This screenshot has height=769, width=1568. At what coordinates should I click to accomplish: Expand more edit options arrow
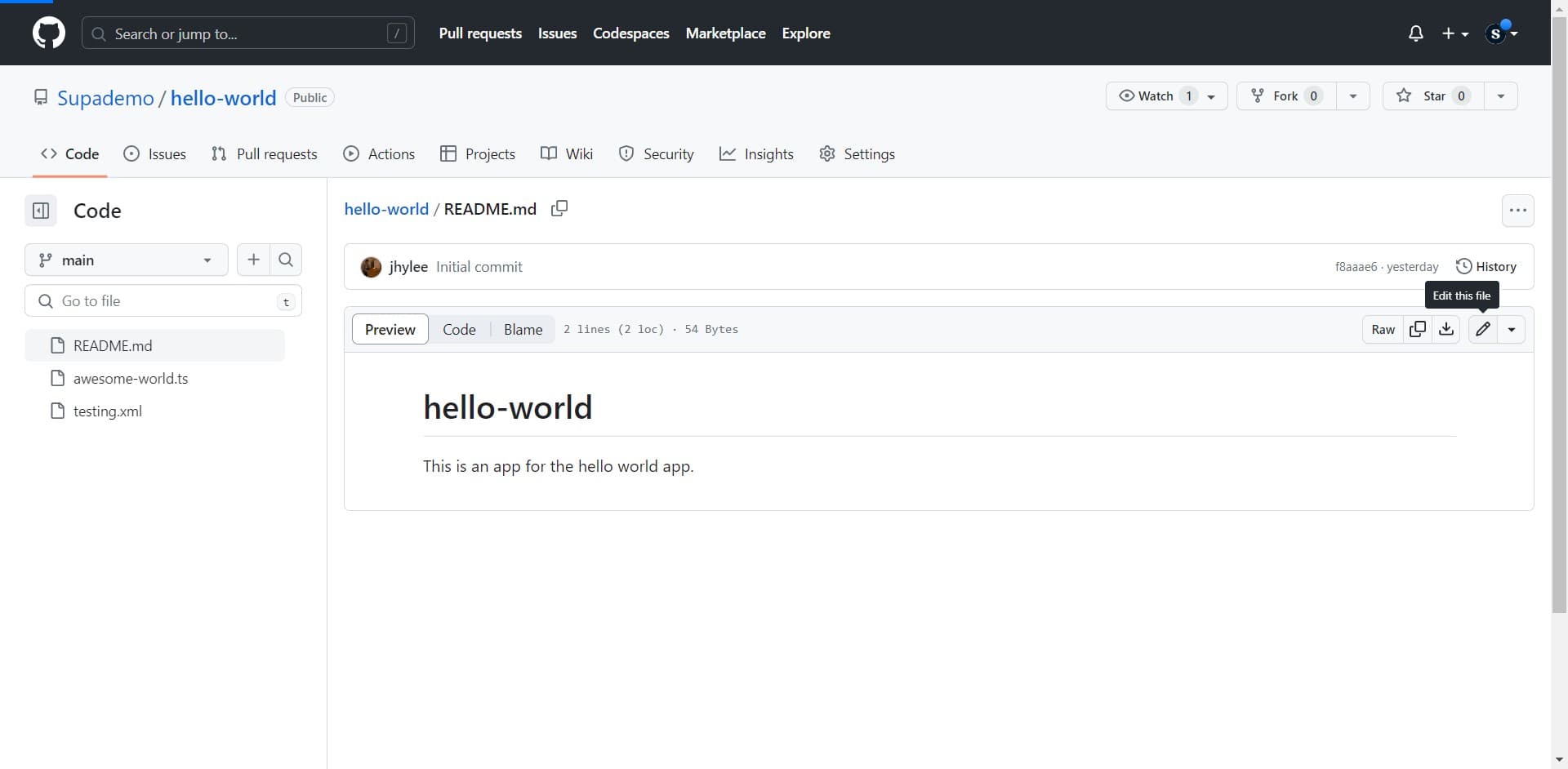pyautogui.click(x=1512, y=329)
